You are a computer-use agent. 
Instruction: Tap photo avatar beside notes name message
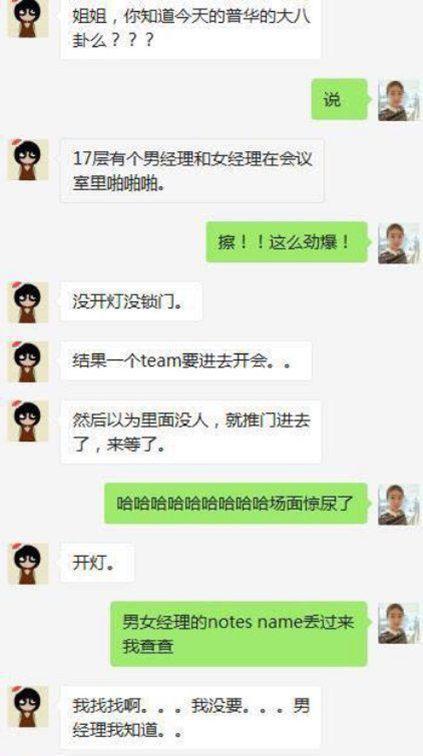(x=398, y=623)
